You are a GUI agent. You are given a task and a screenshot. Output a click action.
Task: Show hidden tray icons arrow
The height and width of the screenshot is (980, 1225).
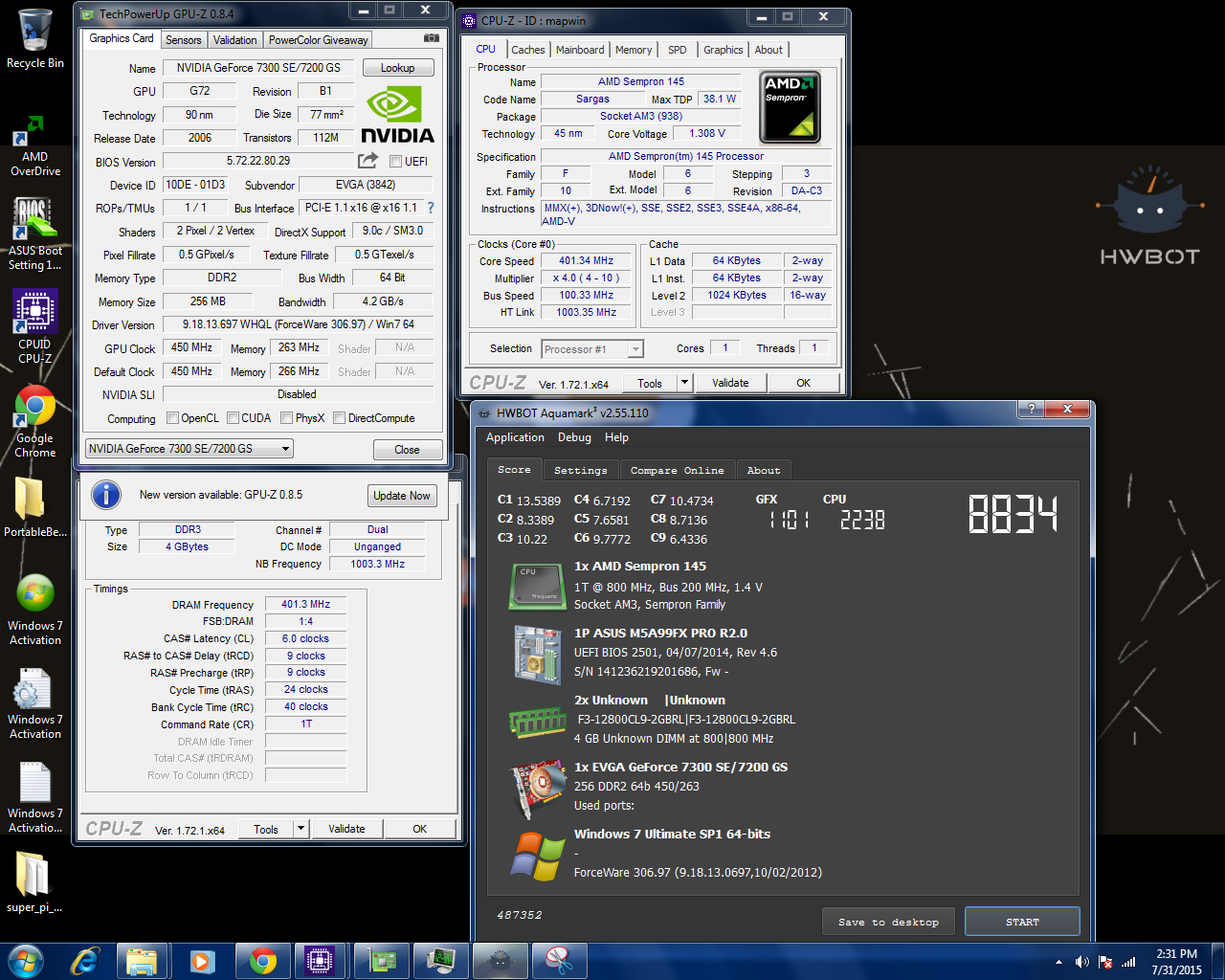click(1058, 962)
